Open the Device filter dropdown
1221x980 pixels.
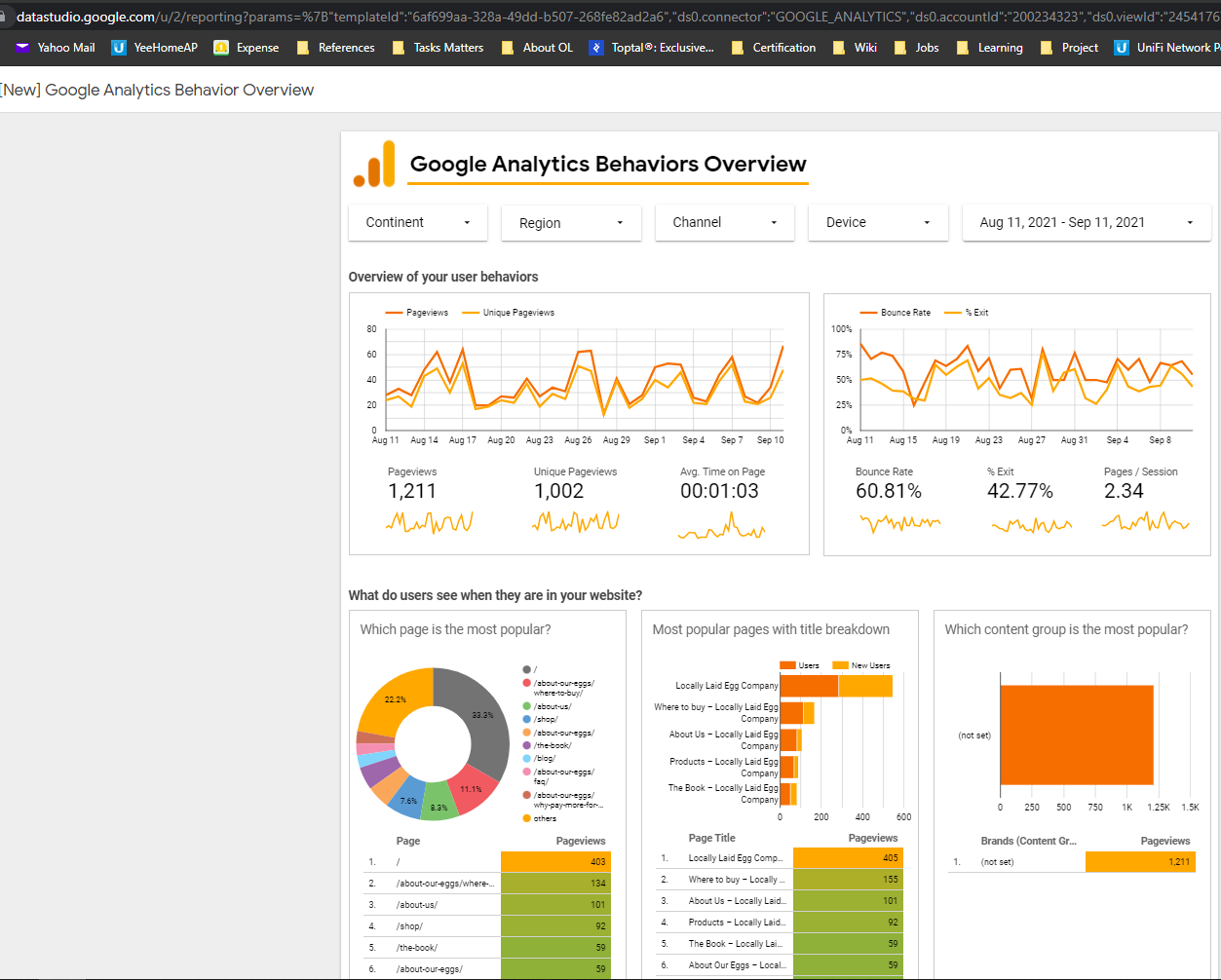pos(878,222)
